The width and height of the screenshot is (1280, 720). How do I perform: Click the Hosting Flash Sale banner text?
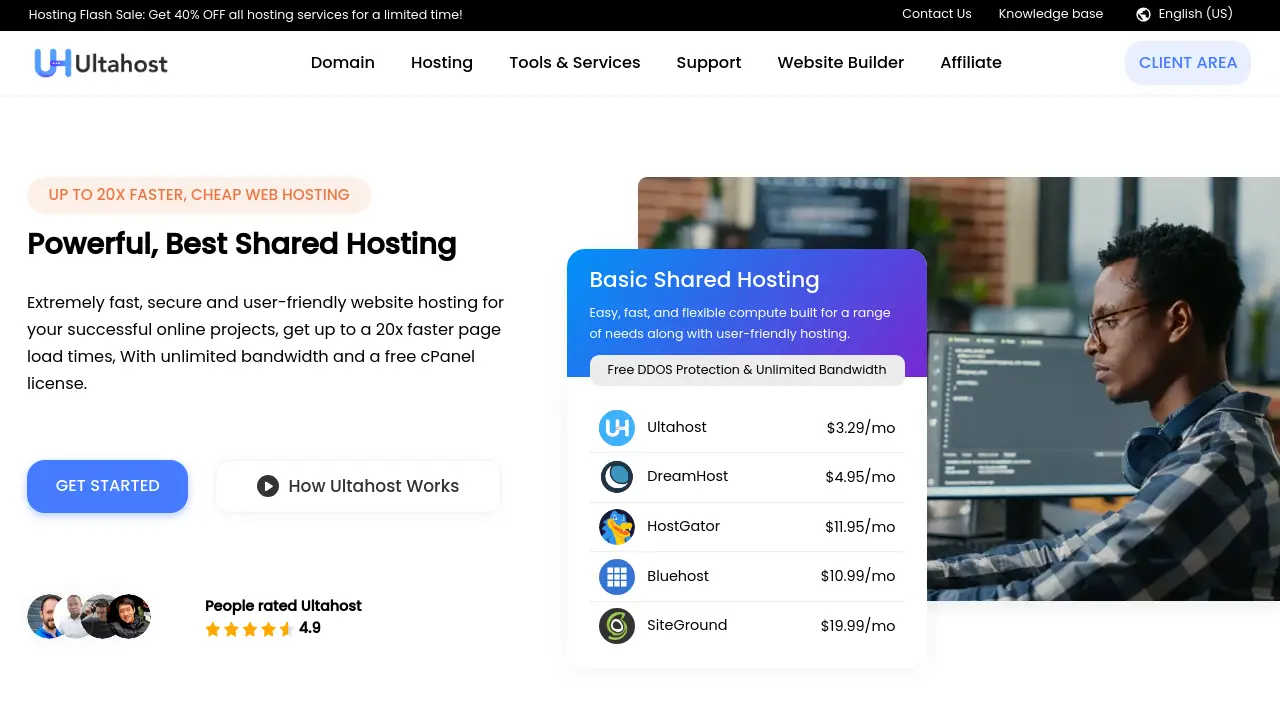(246, 15)
